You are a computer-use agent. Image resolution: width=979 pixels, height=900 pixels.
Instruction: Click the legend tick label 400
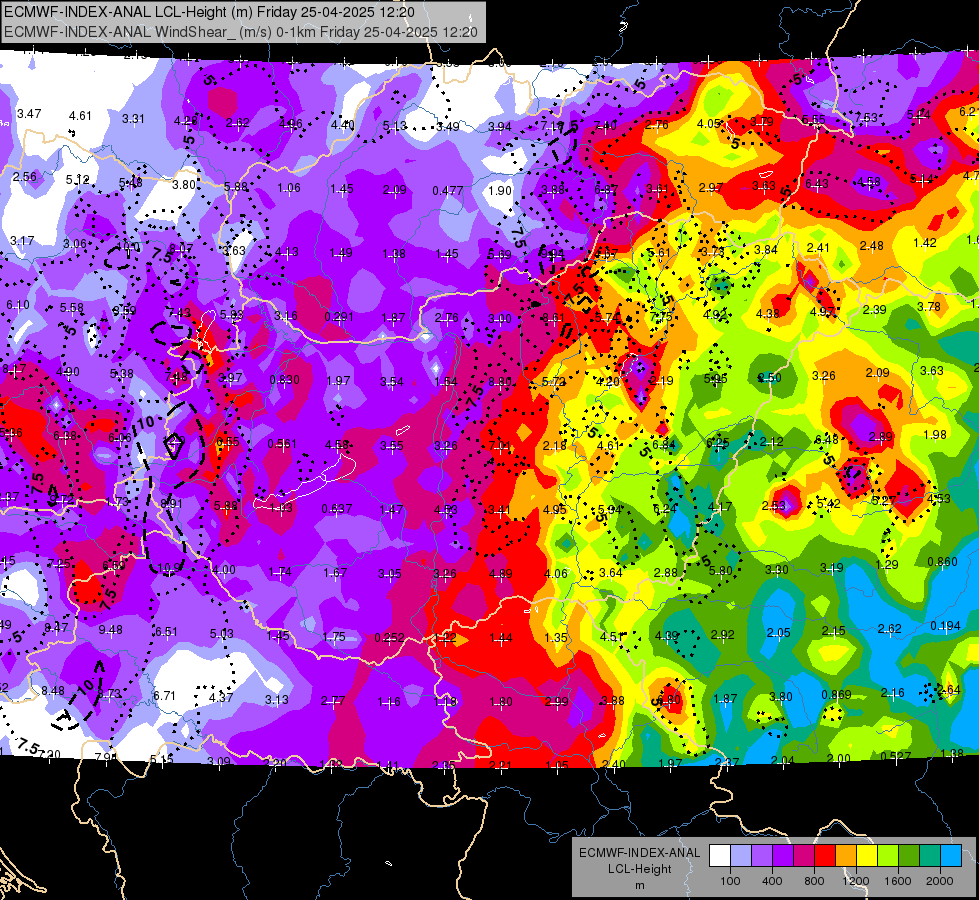(772, 881)
